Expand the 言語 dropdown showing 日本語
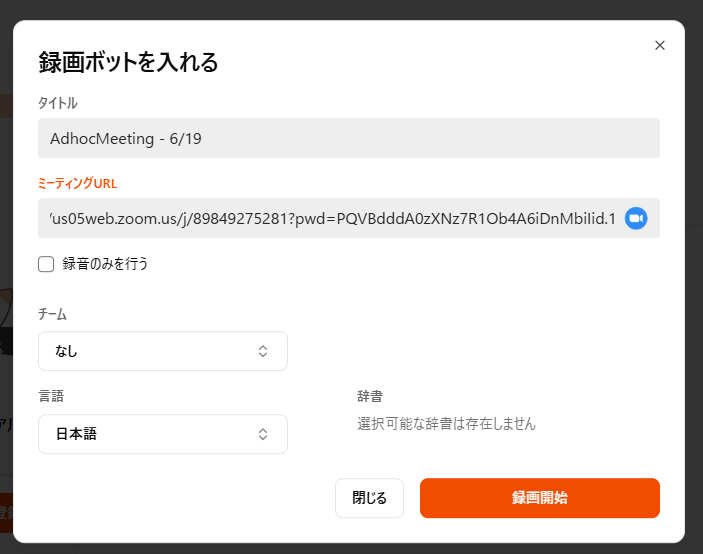This screenshot has width=703, height=554. pos(150,434)
